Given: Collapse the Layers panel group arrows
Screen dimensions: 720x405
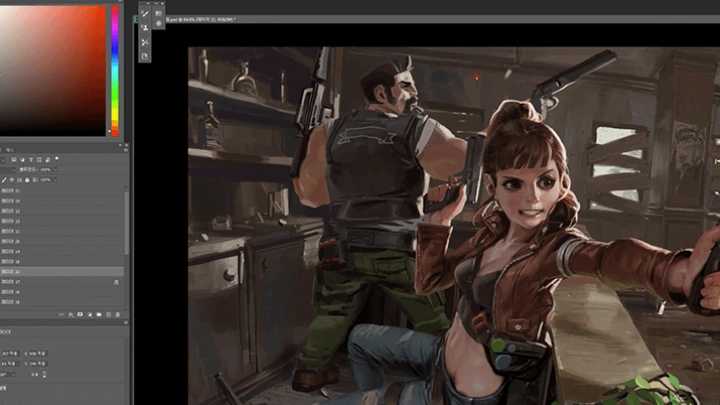Looking at the screenshot, I should point(120,145).
